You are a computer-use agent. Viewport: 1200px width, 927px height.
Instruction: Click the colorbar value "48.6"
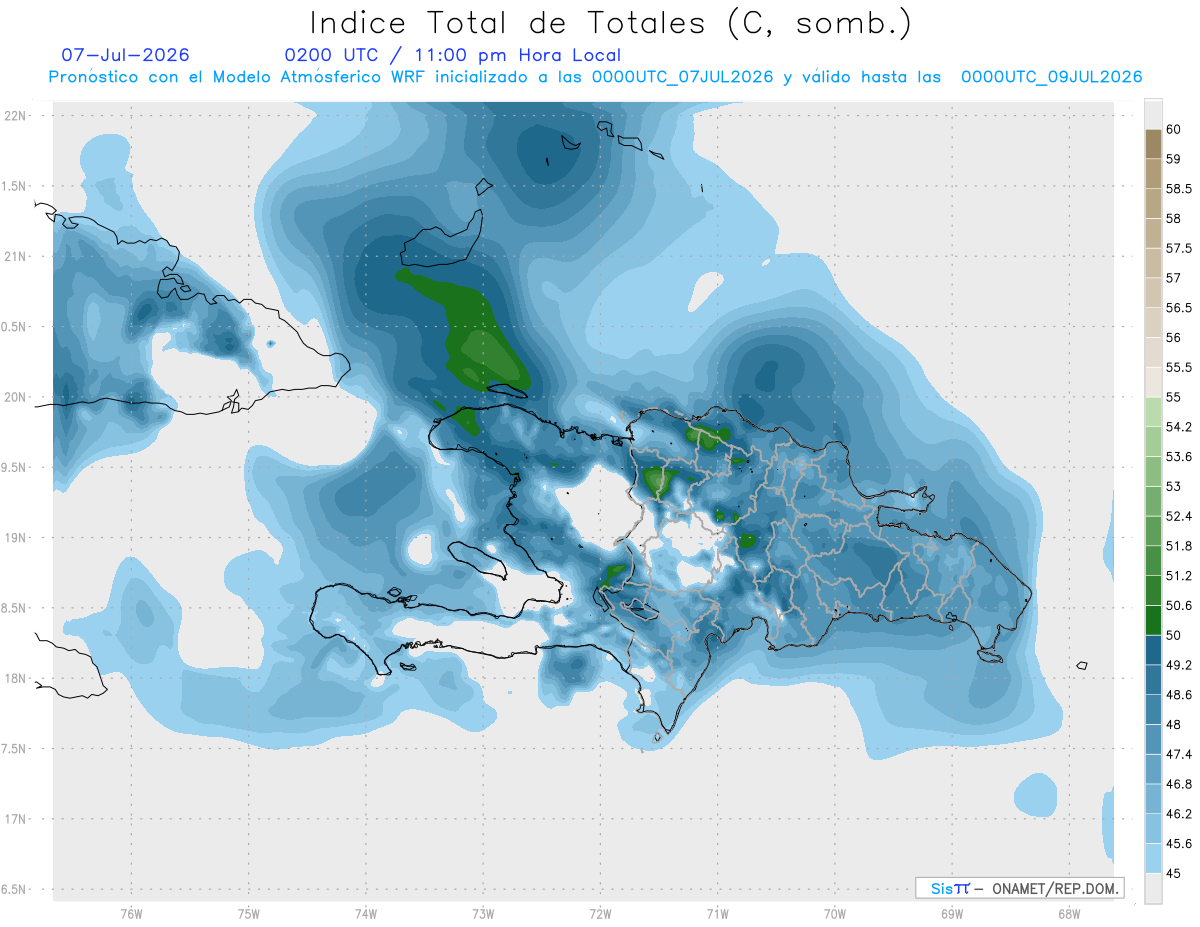coord(1179,694)
